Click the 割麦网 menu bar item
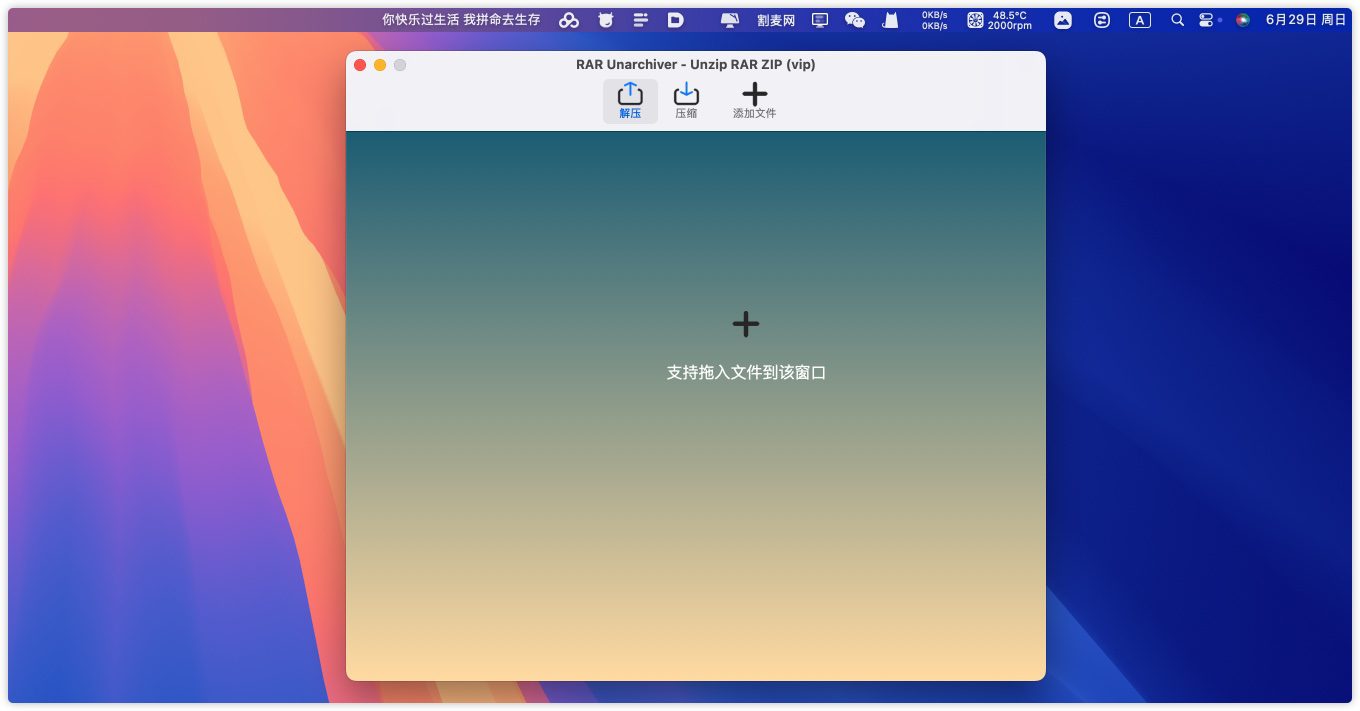1360x711 pixels. pos(776,20)
